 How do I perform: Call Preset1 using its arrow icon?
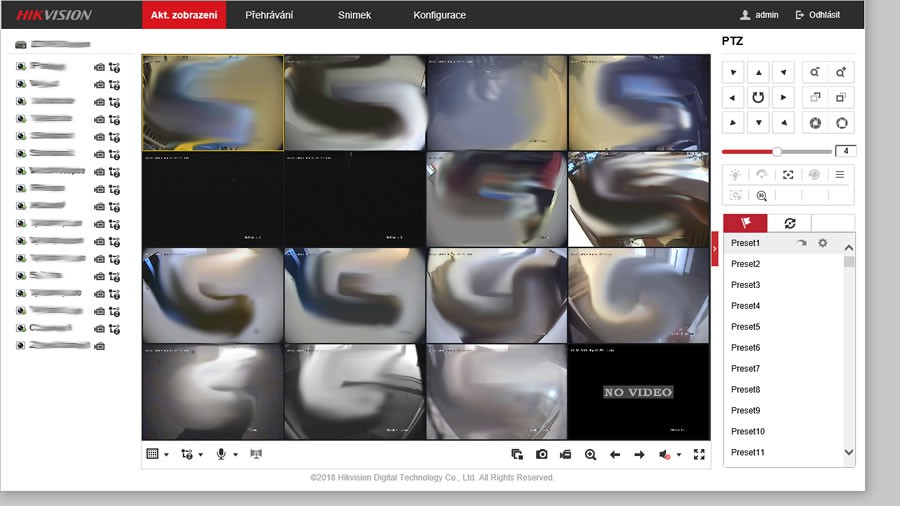tap(801, 243)
